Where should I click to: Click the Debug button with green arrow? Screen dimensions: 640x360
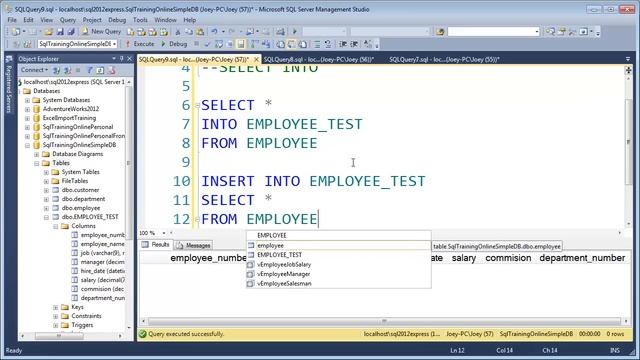(174, 44)
